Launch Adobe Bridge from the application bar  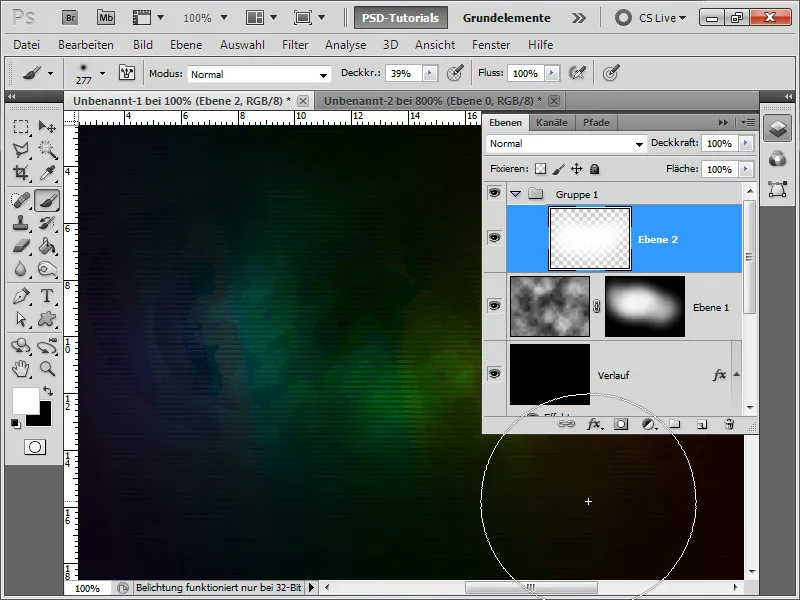click(x=70, y=18)
